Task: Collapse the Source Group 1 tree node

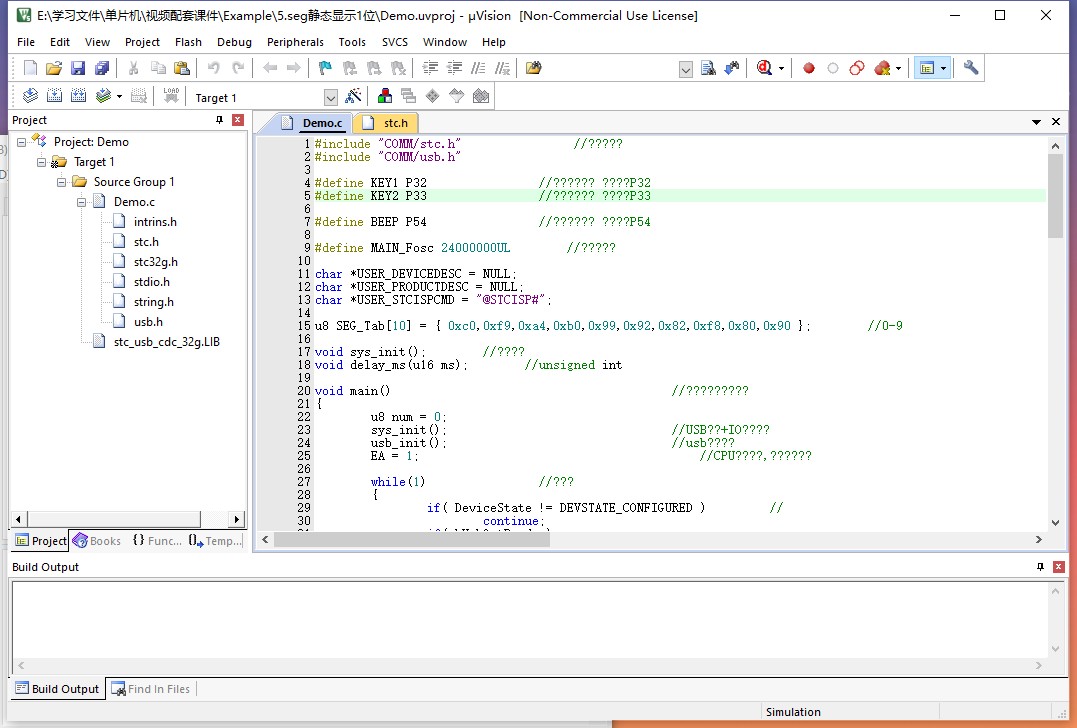Action: (61, 182)
